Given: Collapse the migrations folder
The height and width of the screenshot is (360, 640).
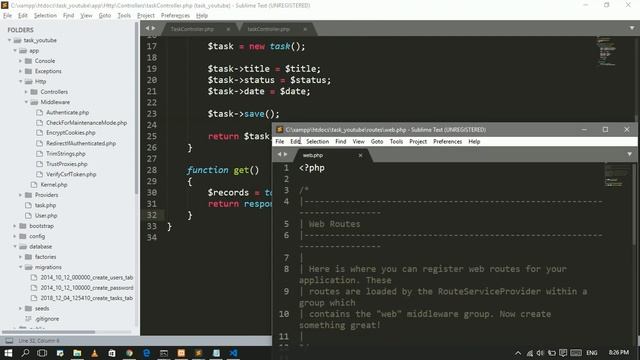Looking at the screenshot, I should pos(20,267).
